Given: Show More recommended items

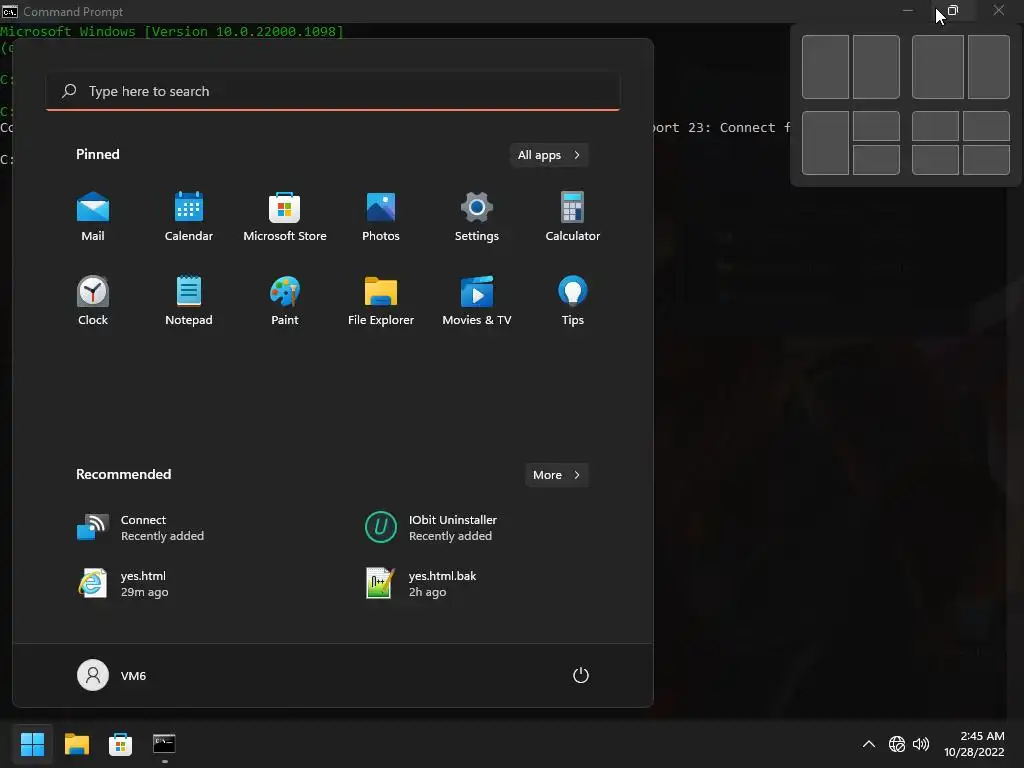Looking at the screenshot, I should click(x=556, y=475).
